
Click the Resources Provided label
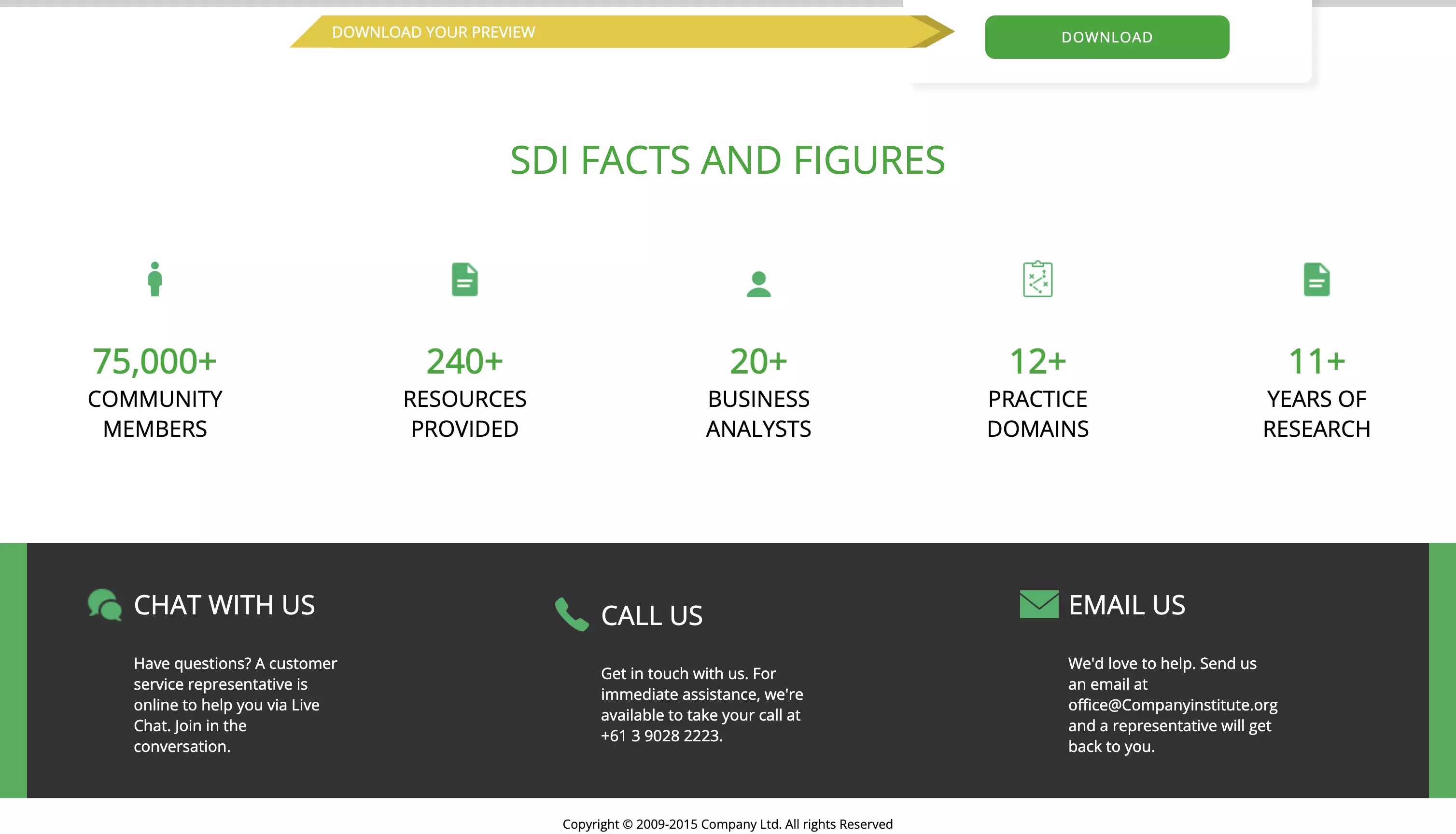(464, 414)
